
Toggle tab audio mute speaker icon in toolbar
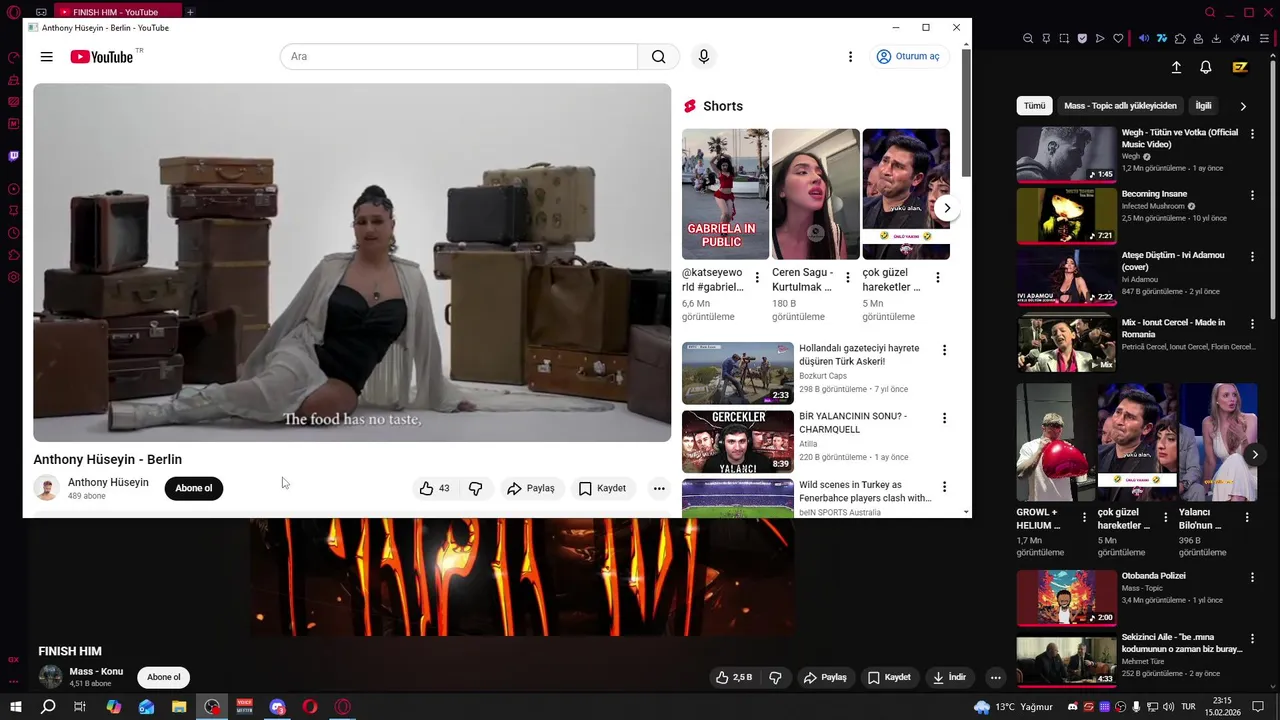[x=1144, y=38]
